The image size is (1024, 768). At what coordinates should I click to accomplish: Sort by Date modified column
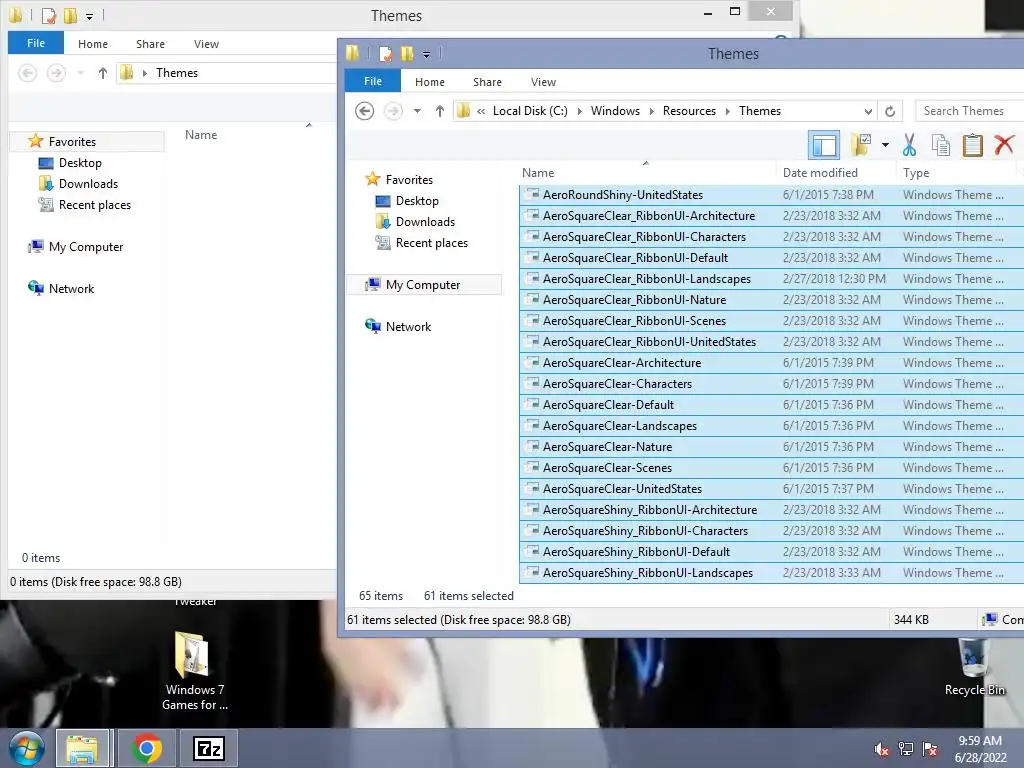[x=820, y=172]
